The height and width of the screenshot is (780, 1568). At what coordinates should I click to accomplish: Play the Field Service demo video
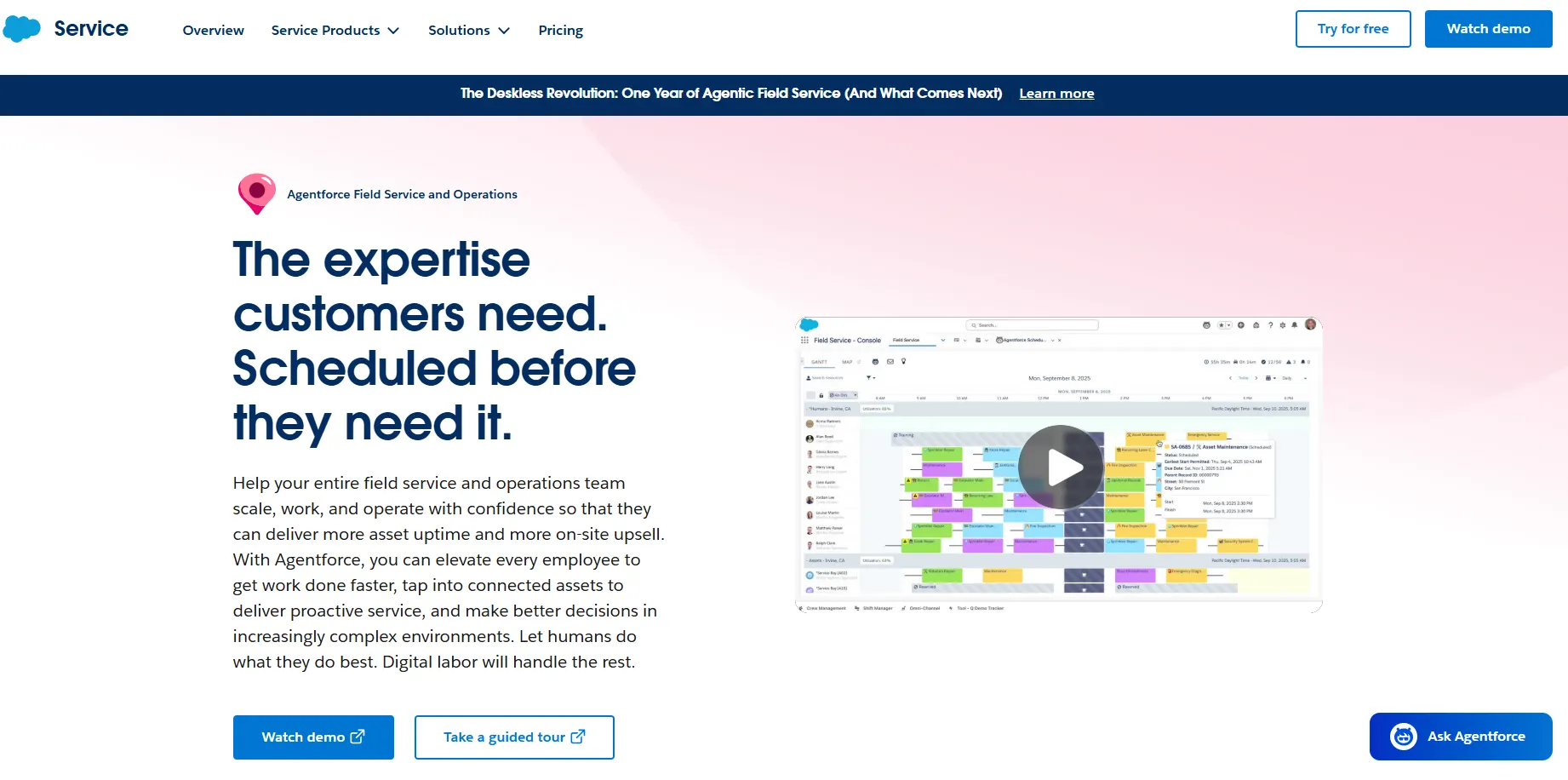[1061, 467]
